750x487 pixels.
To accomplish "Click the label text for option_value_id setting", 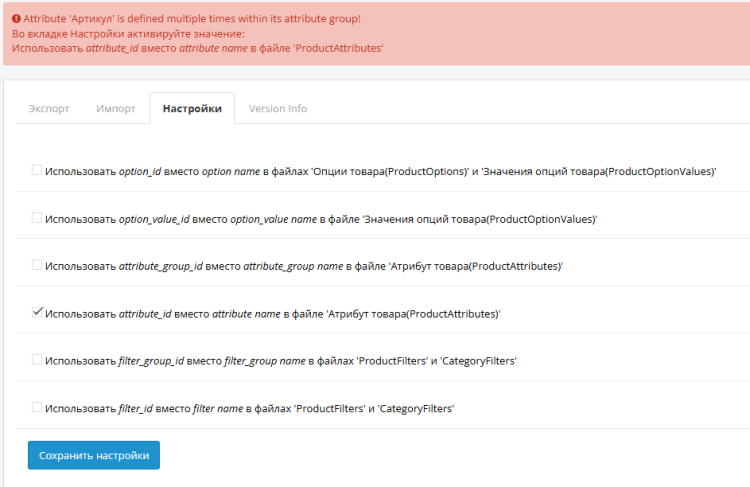I will click(321, 219).
